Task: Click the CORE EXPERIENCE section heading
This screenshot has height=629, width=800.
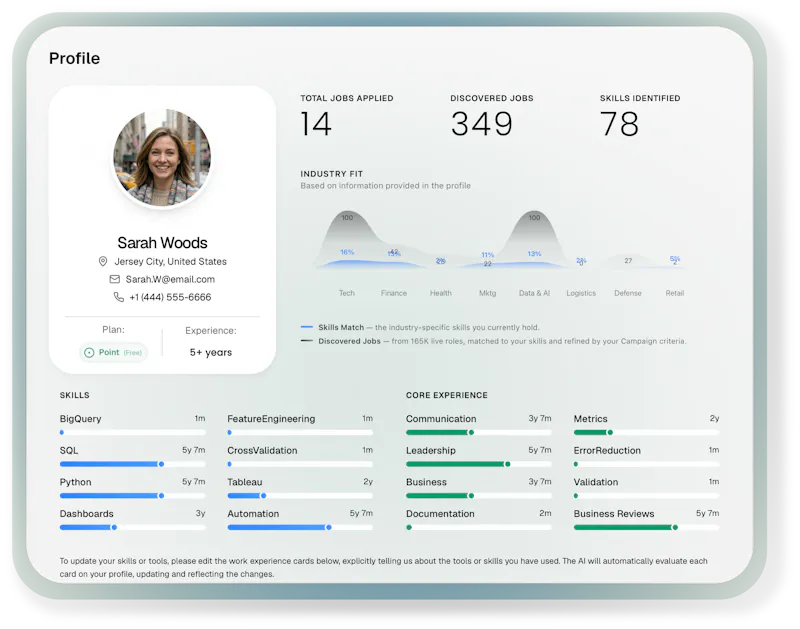Action: click(447, 395)
